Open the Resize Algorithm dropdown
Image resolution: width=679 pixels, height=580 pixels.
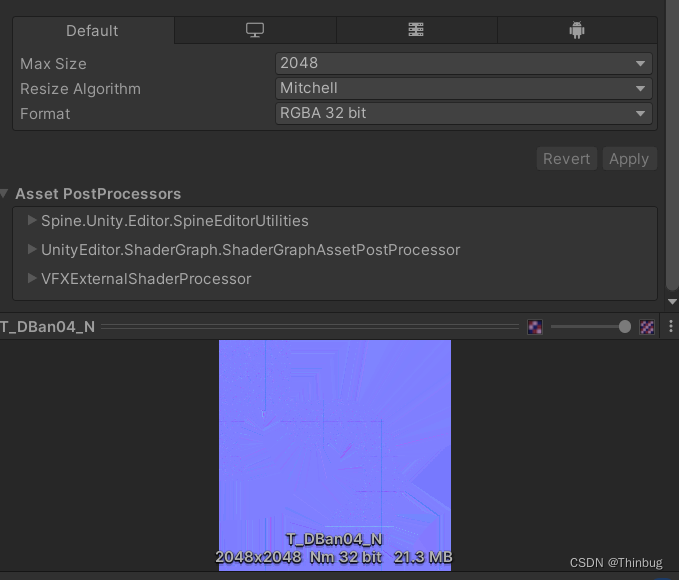pos(464,89)
